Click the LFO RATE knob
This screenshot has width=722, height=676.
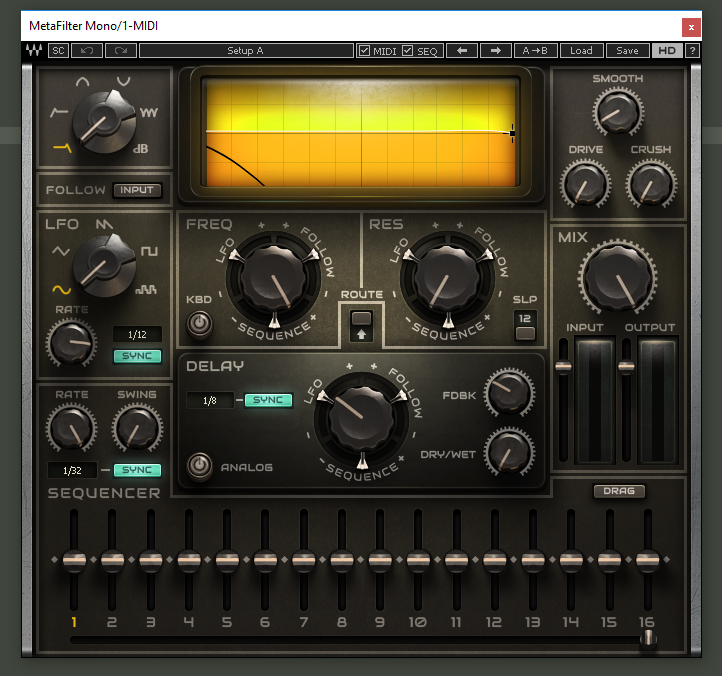[x=71, y=344]
